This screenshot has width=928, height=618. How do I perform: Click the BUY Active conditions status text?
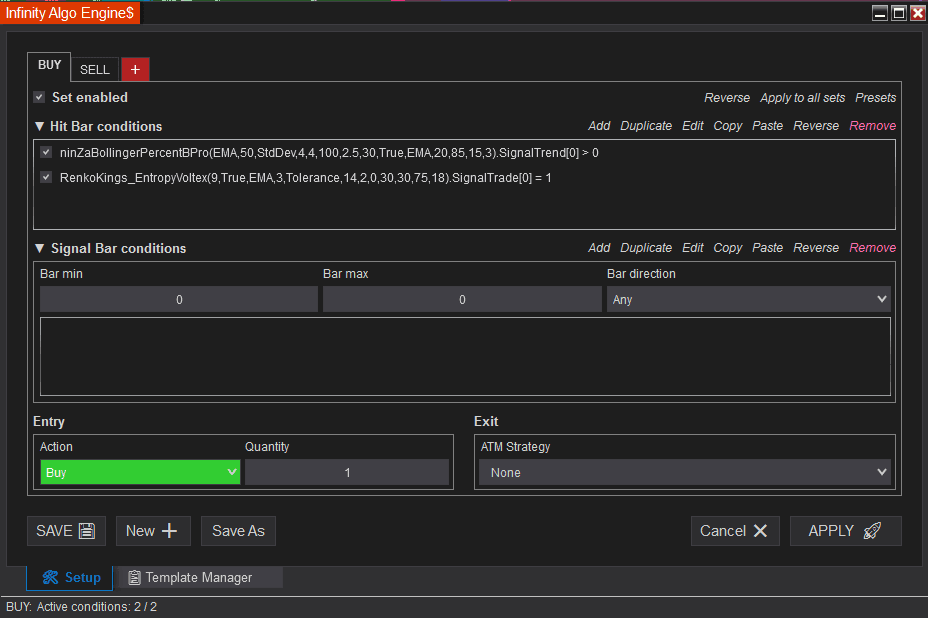81,607
